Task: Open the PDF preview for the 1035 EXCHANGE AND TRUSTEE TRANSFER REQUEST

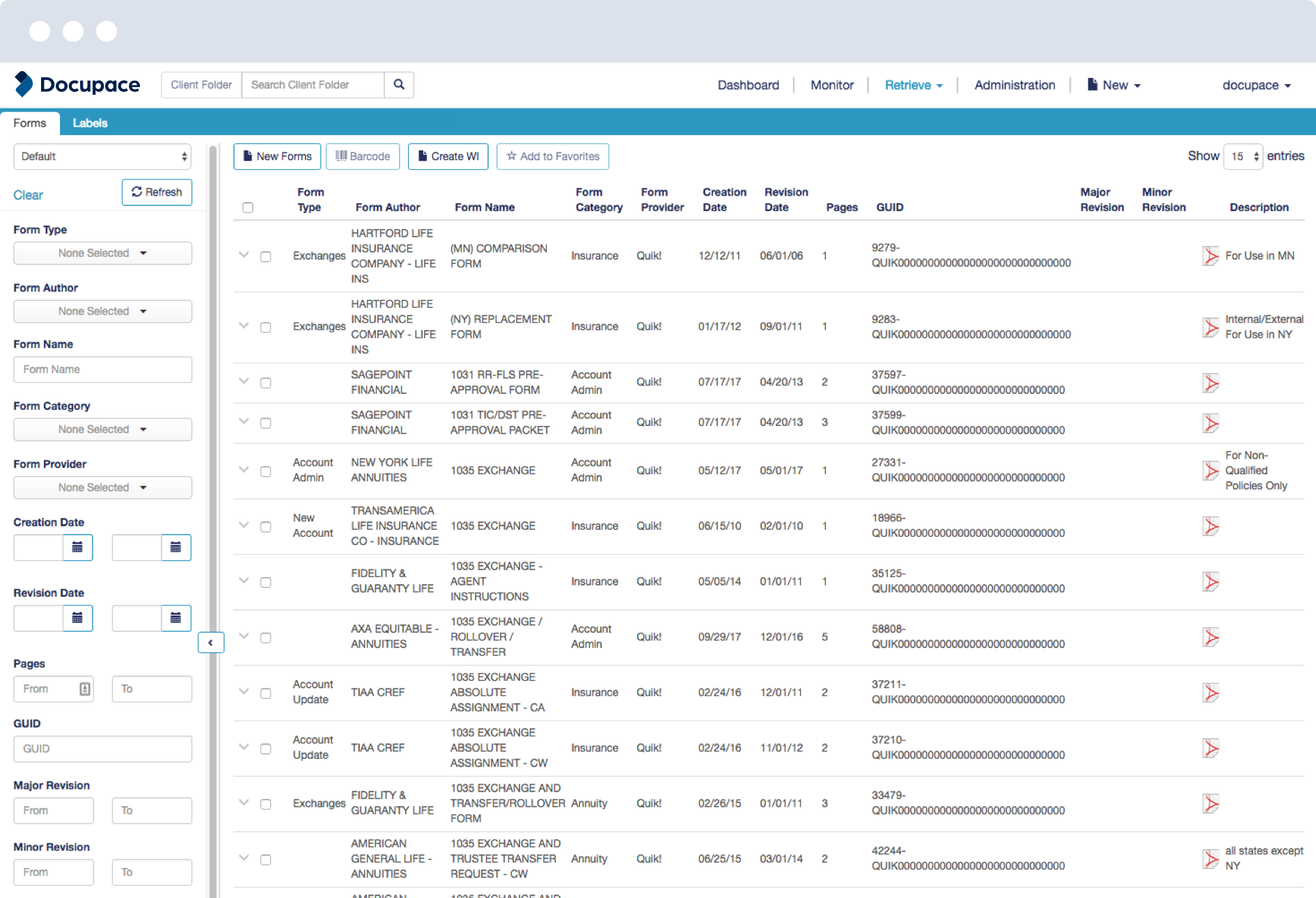Action: 1212,858
